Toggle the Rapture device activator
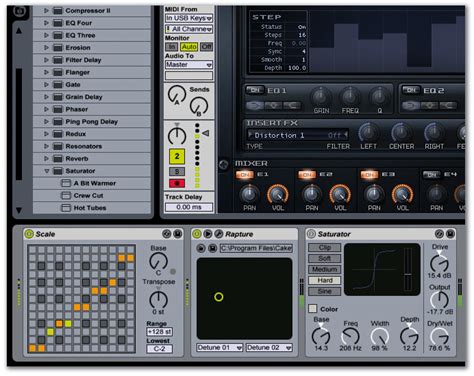 [197, 234]
